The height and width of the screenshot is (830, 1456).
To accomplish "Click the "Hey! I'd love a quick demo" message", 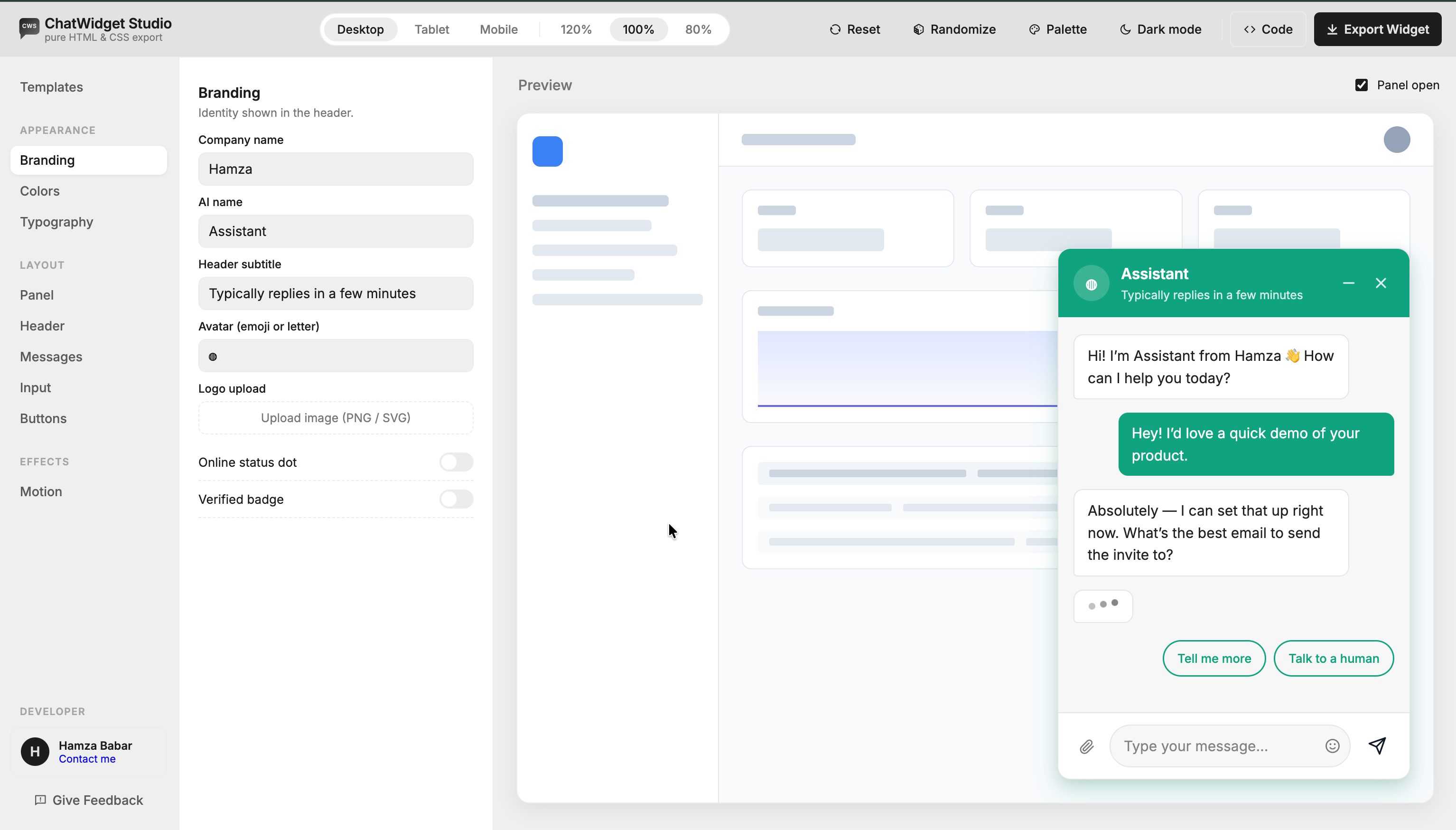I will (1256, 444).
